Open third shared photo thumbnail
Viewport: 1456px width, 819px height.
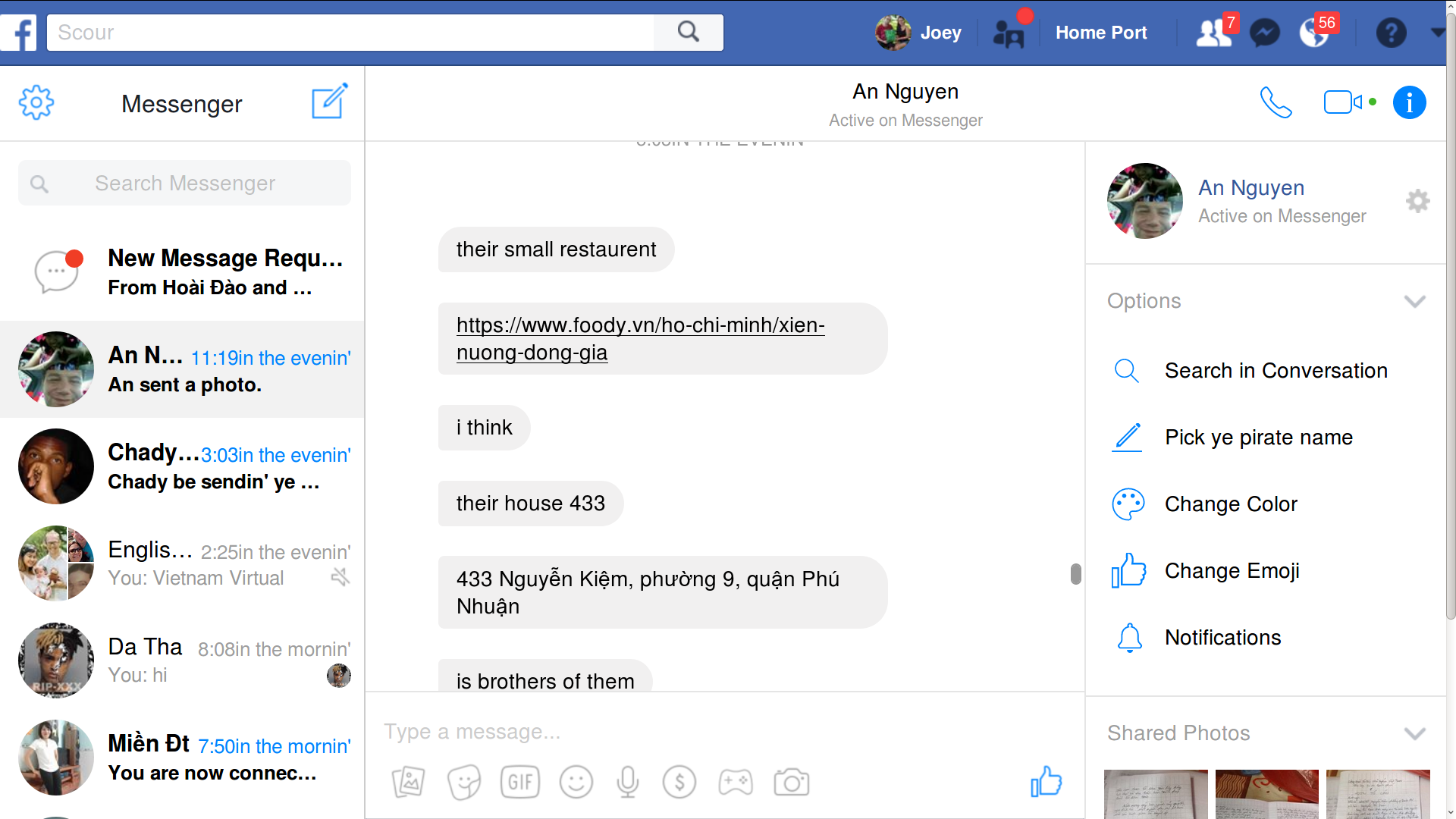tap(1378, 794)
